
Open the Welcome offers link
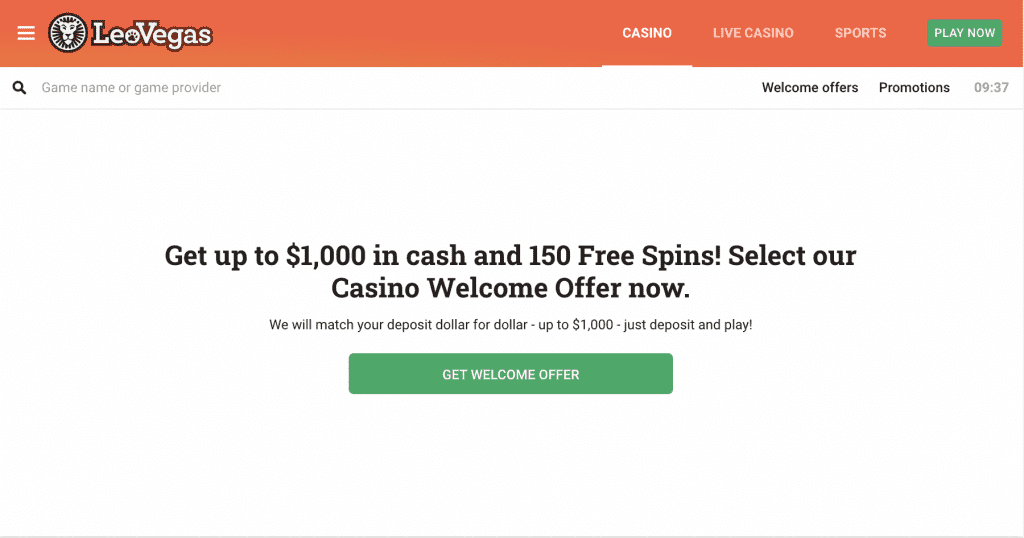click(x=810, y=87)
